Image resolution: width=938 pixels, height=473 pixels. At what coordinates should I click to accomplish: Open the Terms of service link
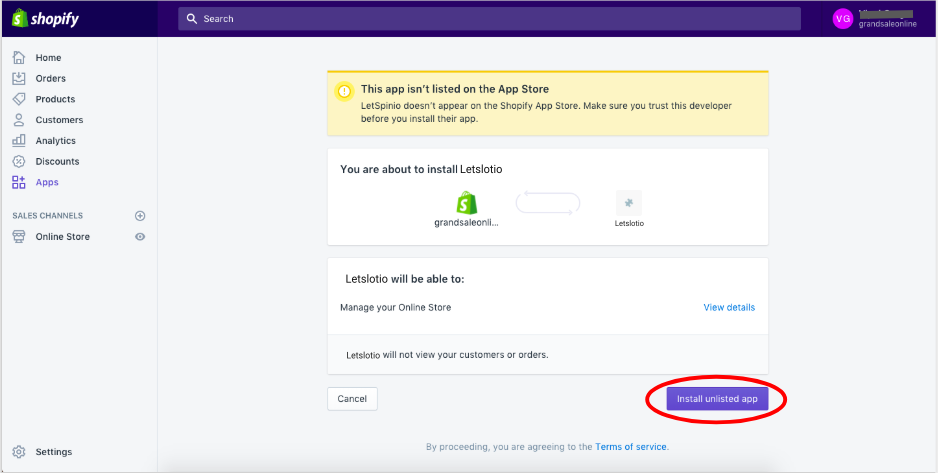point(631,447)
